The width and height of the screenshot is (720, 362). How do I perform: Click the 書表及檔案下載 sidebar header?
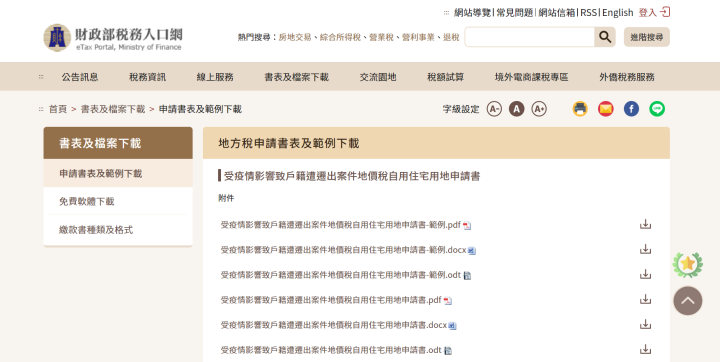pos(118,143)
